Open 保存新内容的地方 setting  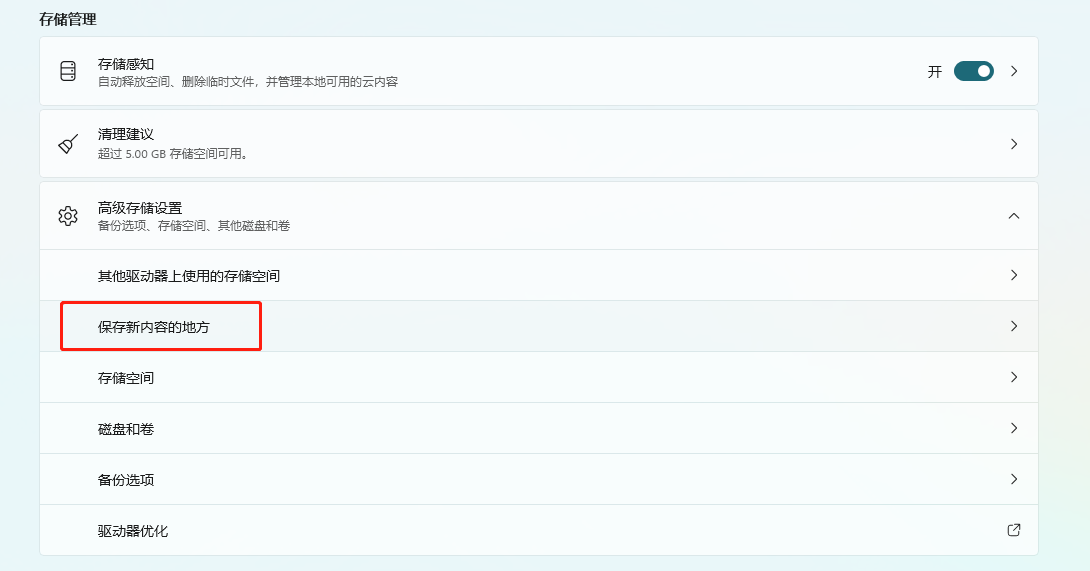[539, 326]
